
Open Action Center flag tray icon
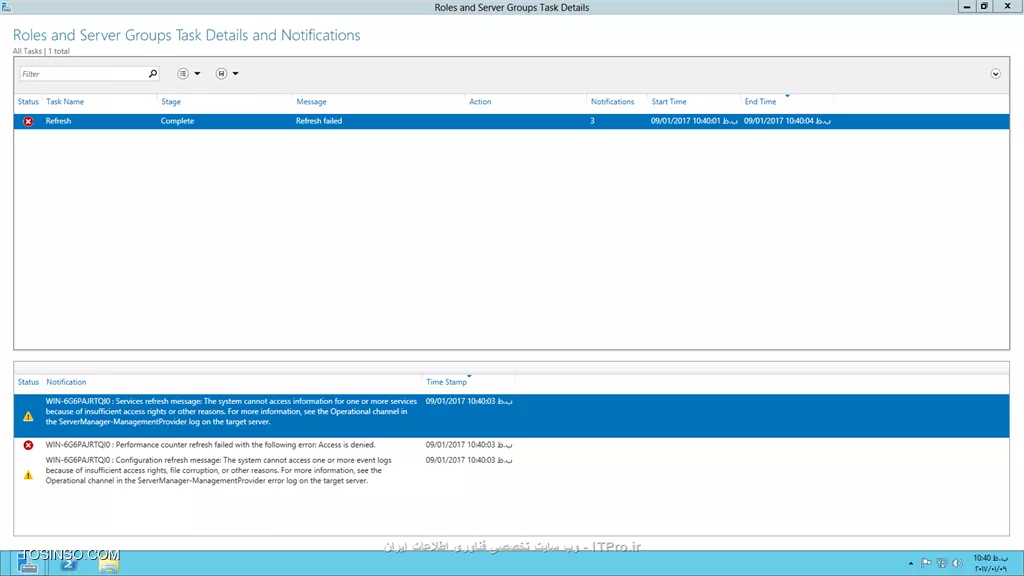926,564
